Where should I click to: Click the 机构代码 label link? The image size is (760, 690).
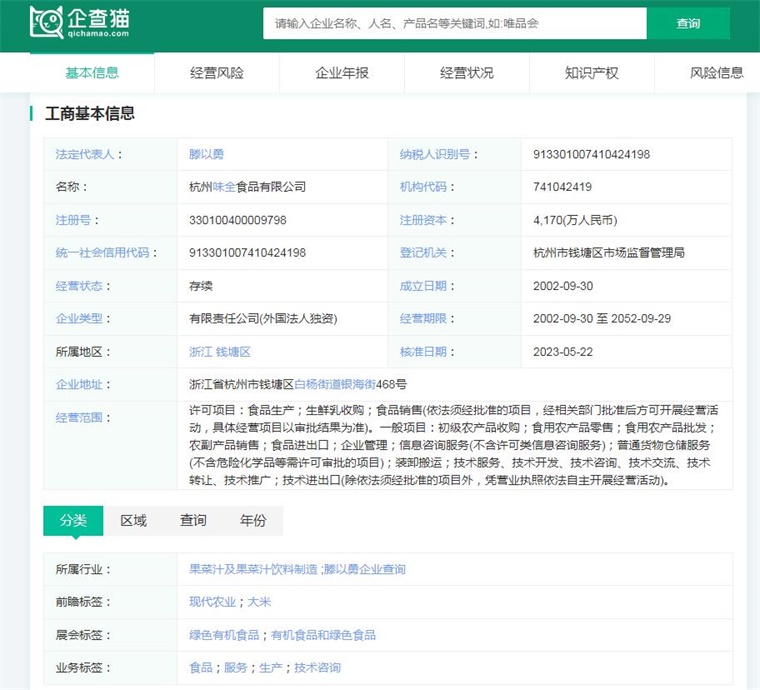coord(423,187)
